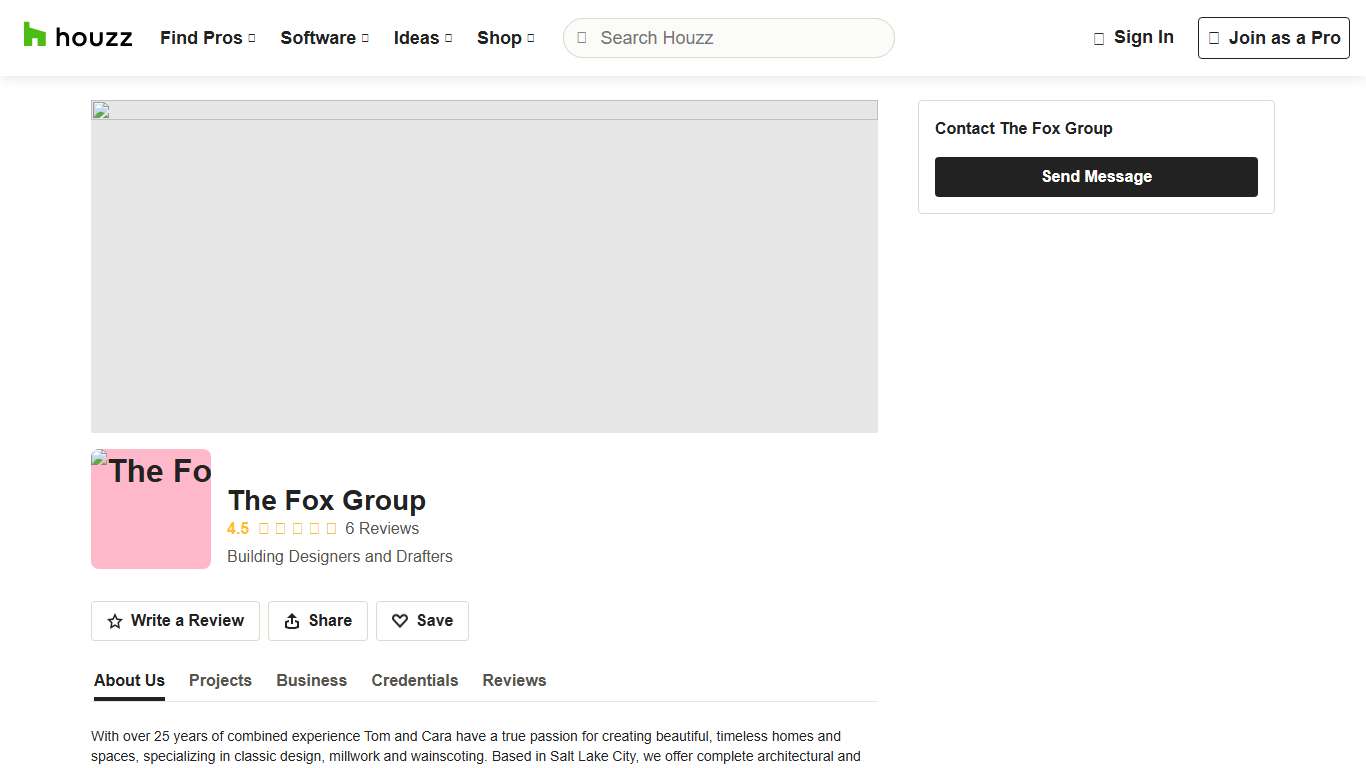Click the Sign In user icon
Screen dimensions: 1366x768
(1099, 38)
